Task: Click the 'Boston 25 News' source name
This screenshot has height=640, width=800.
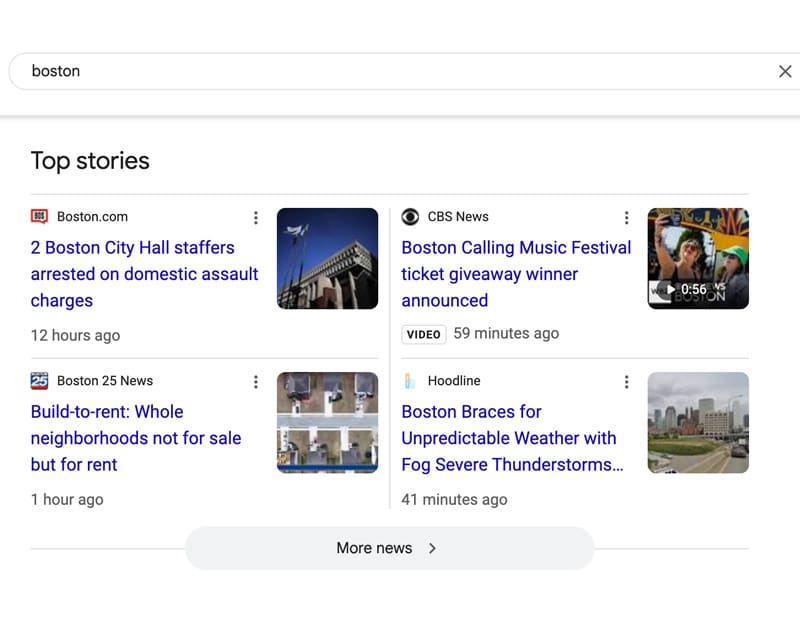Action: pos(105,381)
